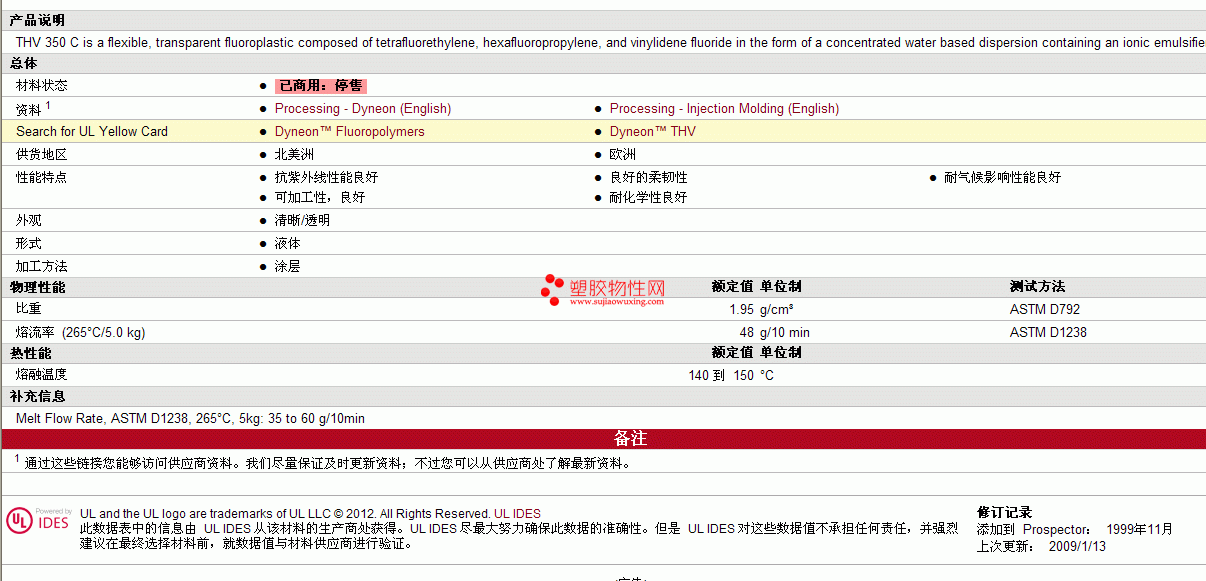1206x581 pixels.
Task: Select the 外观 row label
Action: (29, 220)
